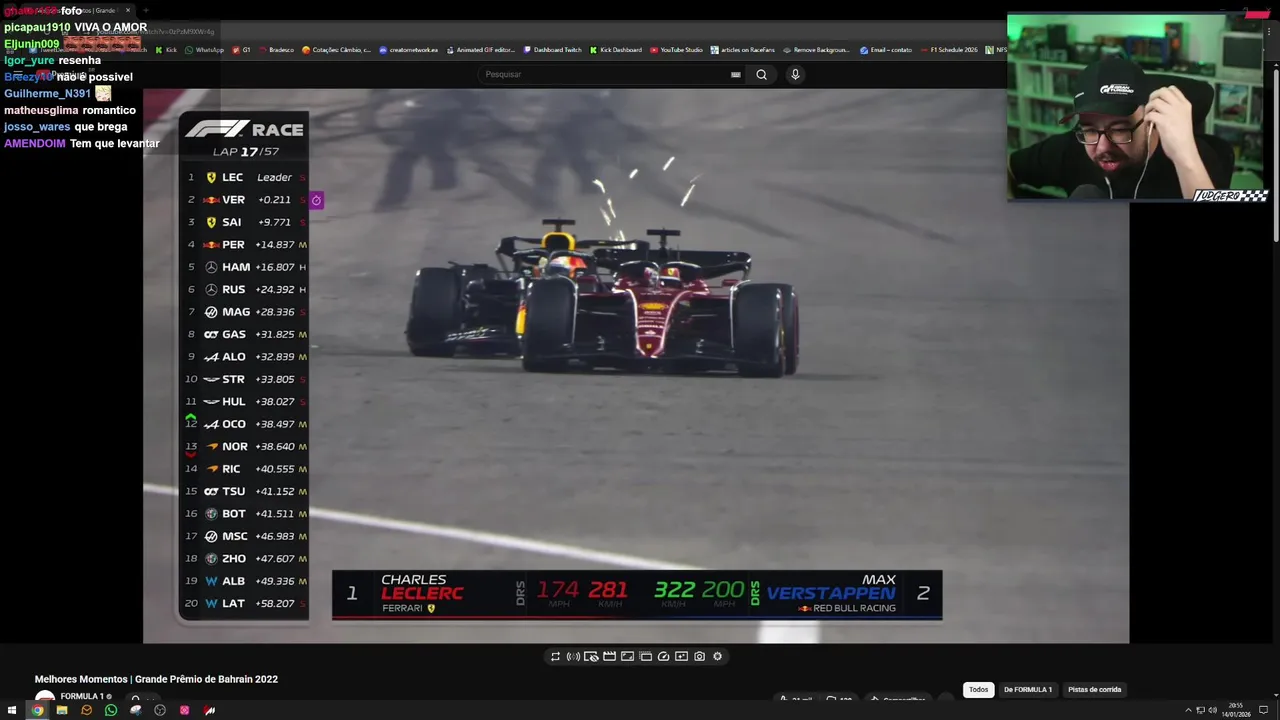This screenshot has width=1280, height=720.
Task: Click chat username Igor_yure
Action: tap(29, 61)
